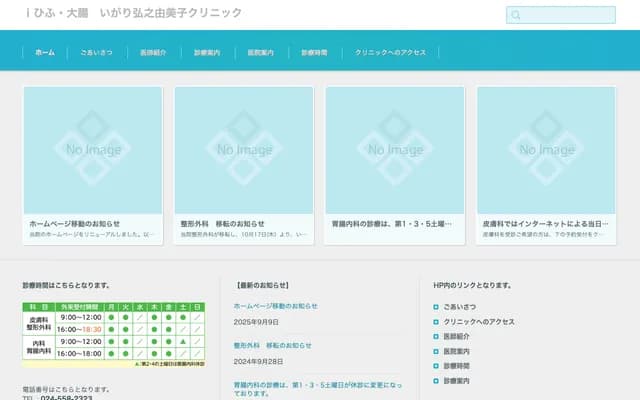Open the site title いがり弘之由美子クリニック
Image resolution: width=640 pixels, height=400 pixels.
pos(133,13)
